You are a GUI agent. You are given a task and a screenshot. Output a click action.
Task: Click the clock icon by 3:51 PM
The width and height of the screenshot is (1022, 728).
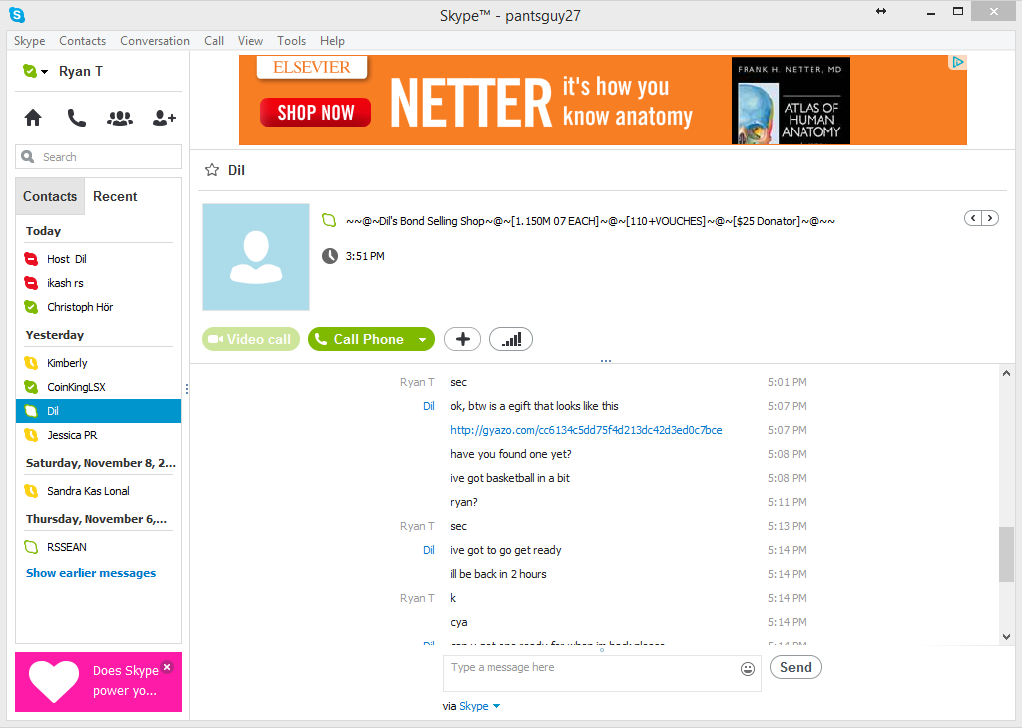coord(330,256)
